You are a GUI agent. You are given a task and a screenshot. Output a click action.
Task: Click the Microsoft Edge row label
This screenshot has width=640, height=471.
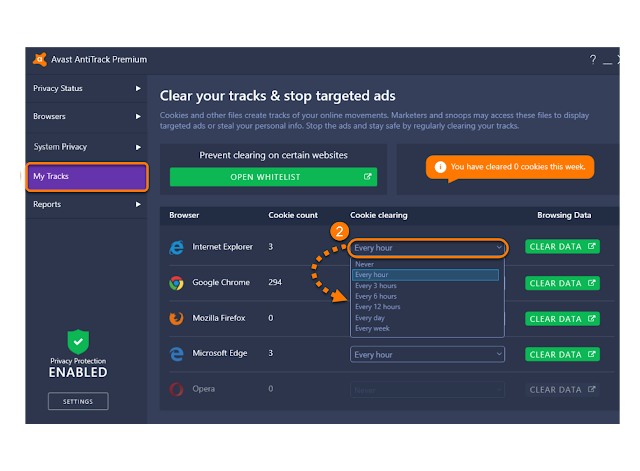click(220, 353)
